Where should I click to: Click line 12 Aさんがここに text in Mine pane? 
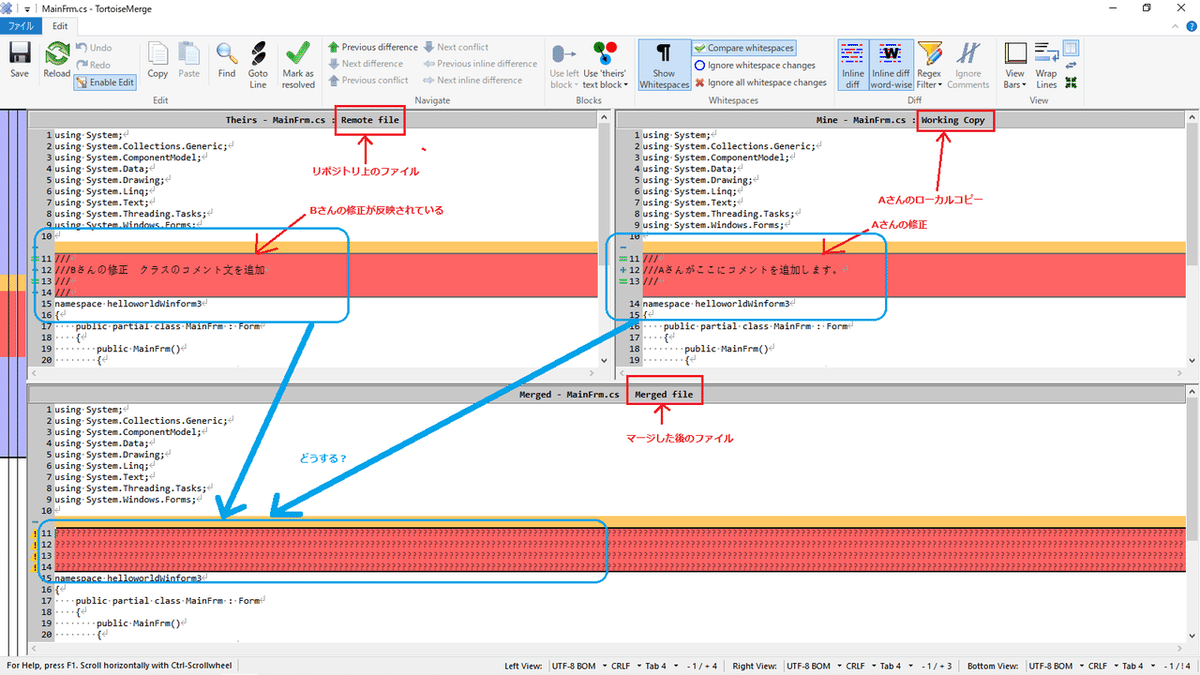[745, 270]
